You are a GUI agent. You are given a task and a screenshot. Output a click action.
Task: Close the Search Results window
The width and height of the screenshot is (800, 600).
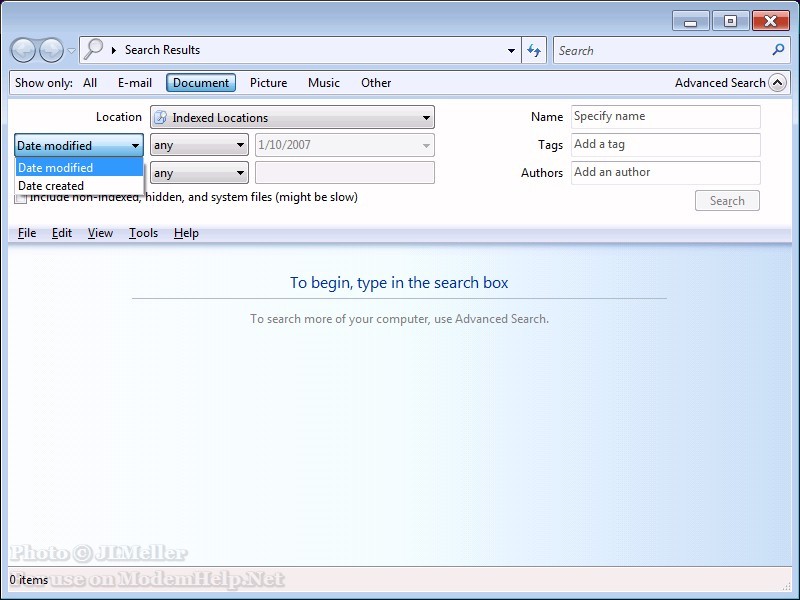point(770,21)
